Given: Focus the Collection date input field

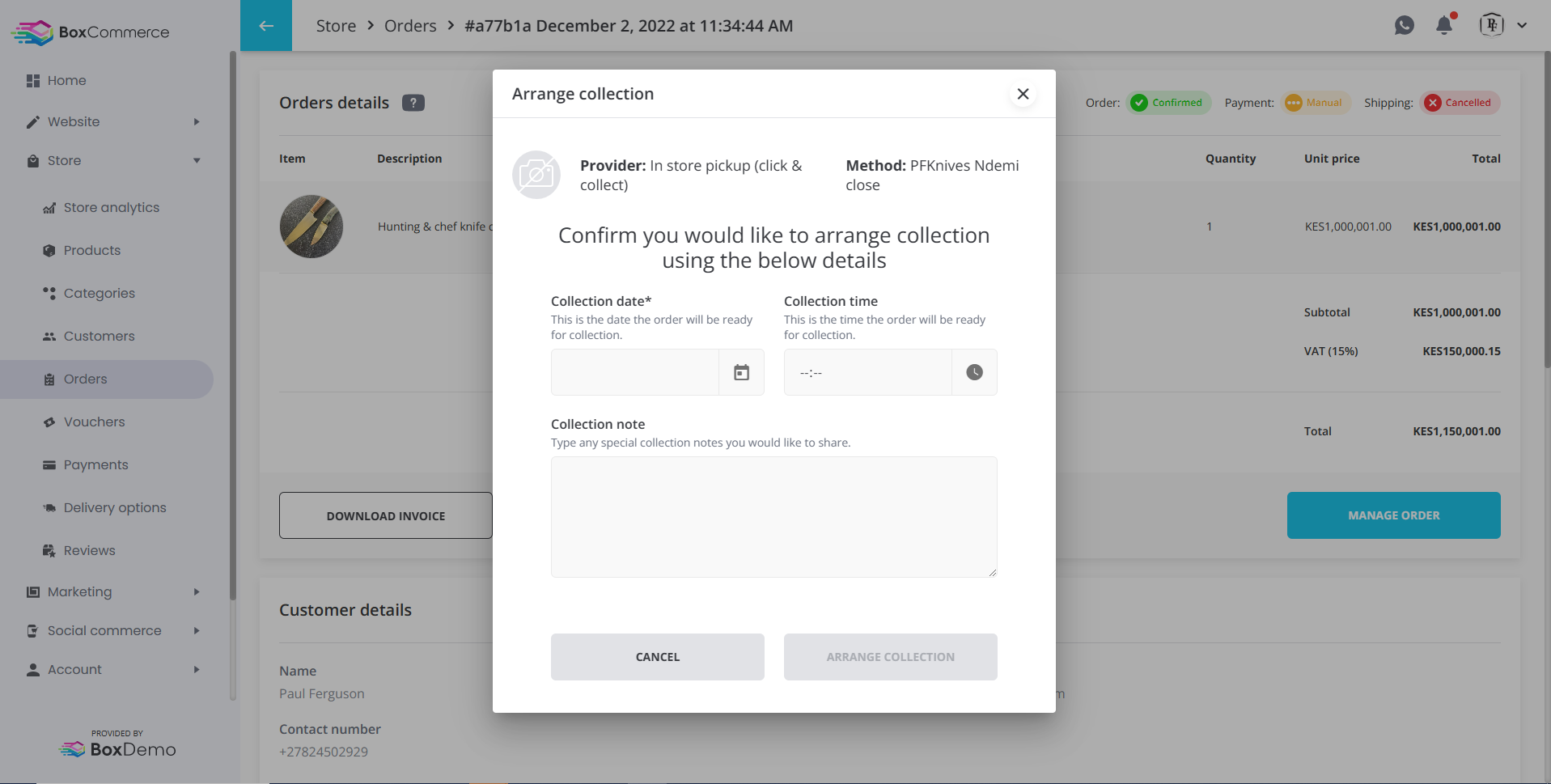Looking at the screenshot, I should pyautogui.click(x=635, y=372).
